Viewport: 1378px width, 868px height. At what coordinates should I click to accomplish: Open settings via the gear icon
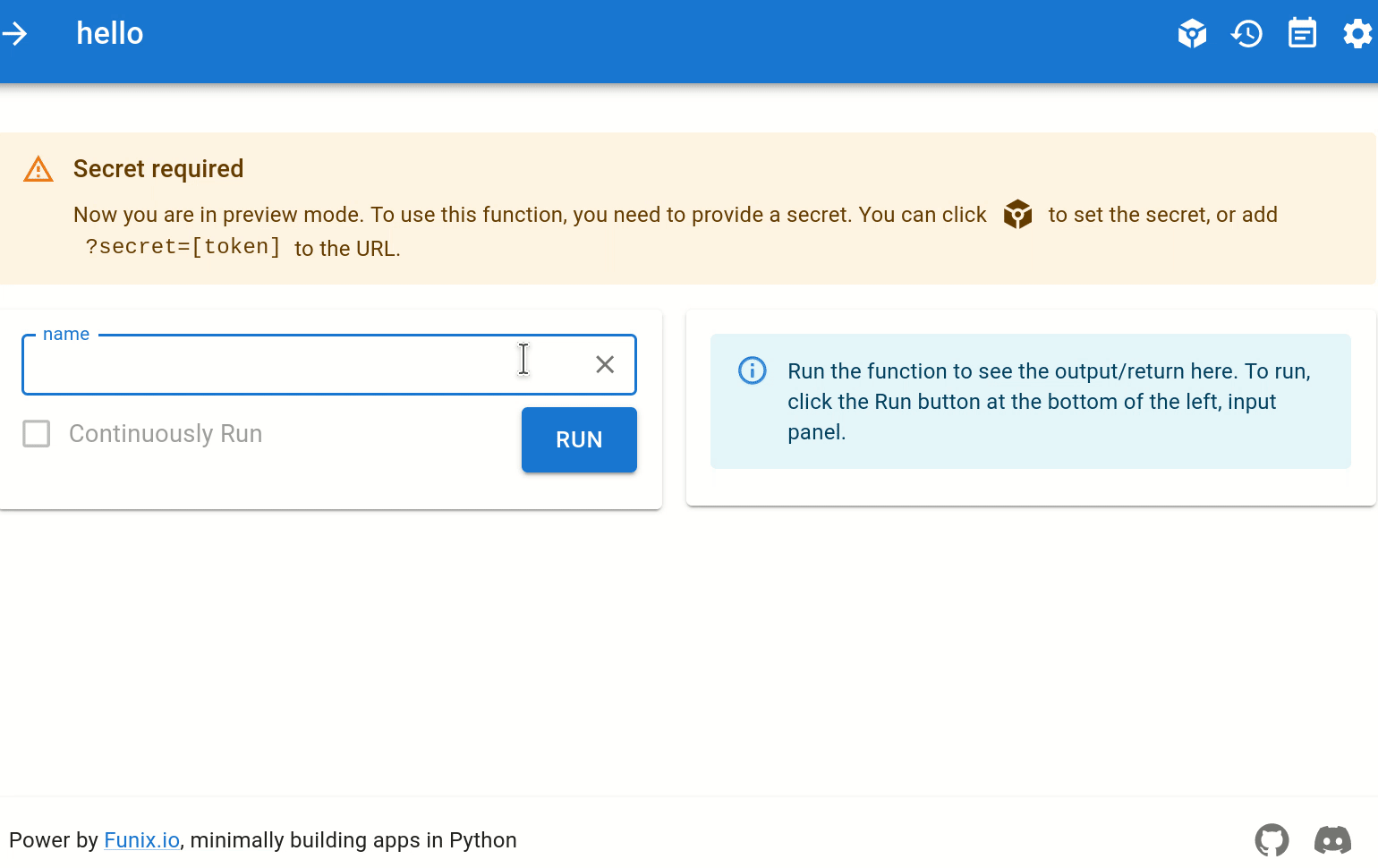click(x=1357, y=34)
